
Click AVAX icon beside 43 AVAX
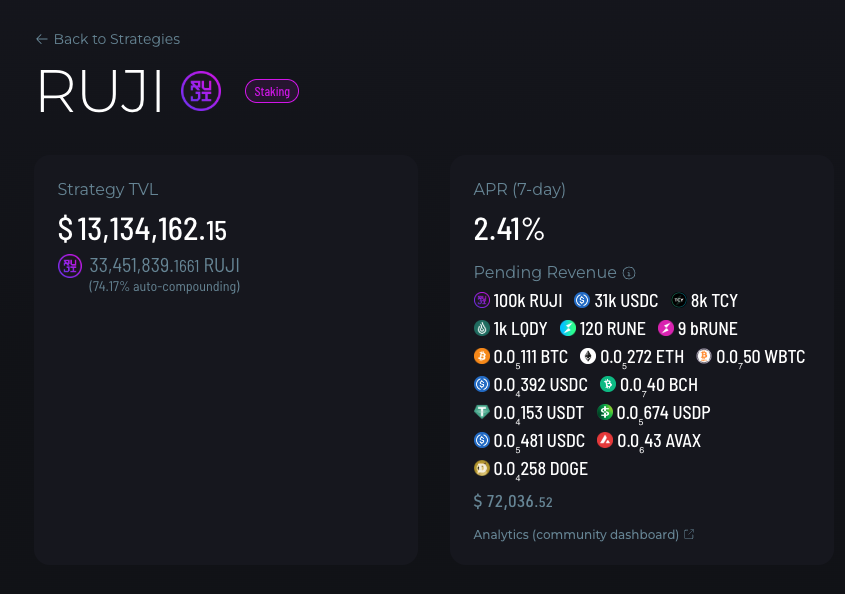click(x=605, y=440)
